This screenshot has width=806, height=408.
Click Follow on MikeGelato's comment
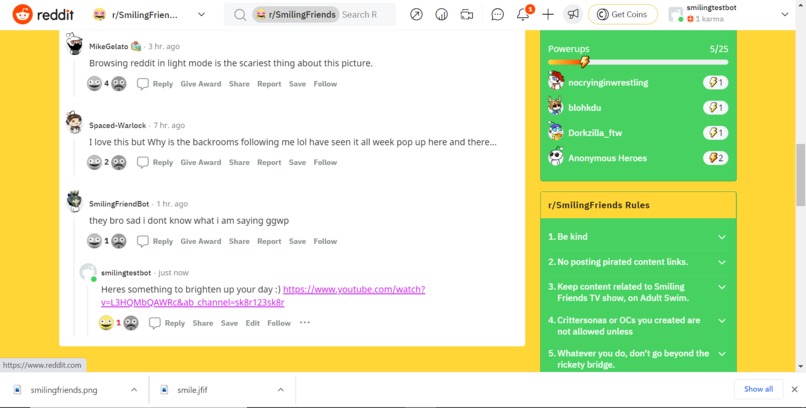[325, 84]
